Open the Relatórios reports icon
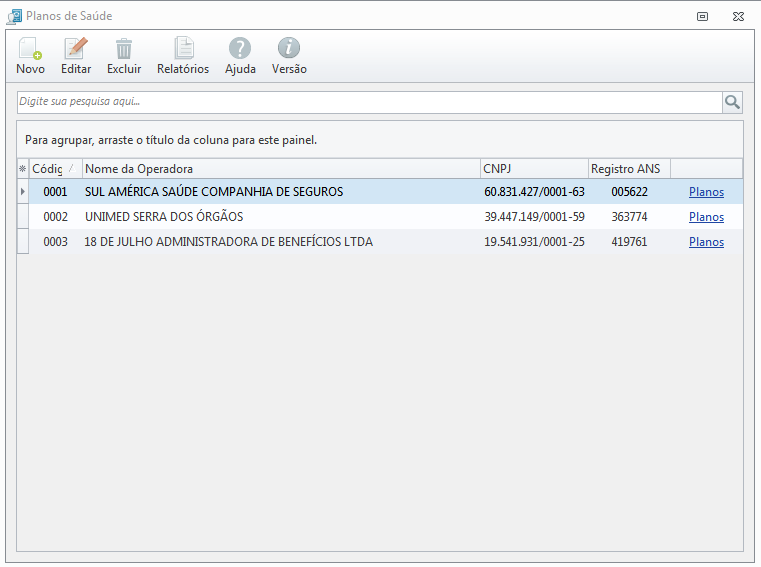 (x=184, y=48)
